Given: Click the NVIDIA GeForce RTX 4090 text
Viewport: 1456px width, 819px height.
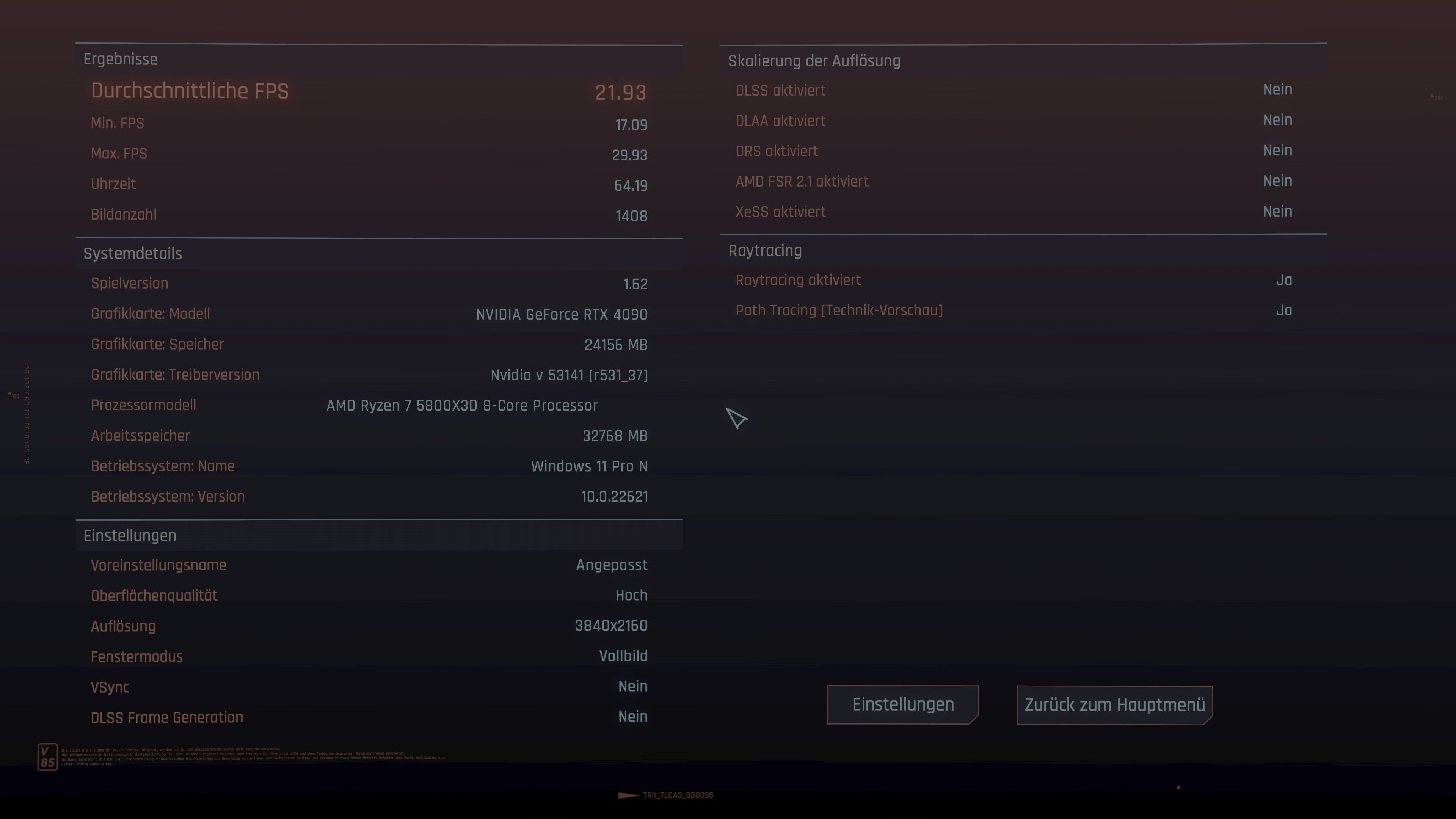Looking at the screenshot, I should pos(561,314).
